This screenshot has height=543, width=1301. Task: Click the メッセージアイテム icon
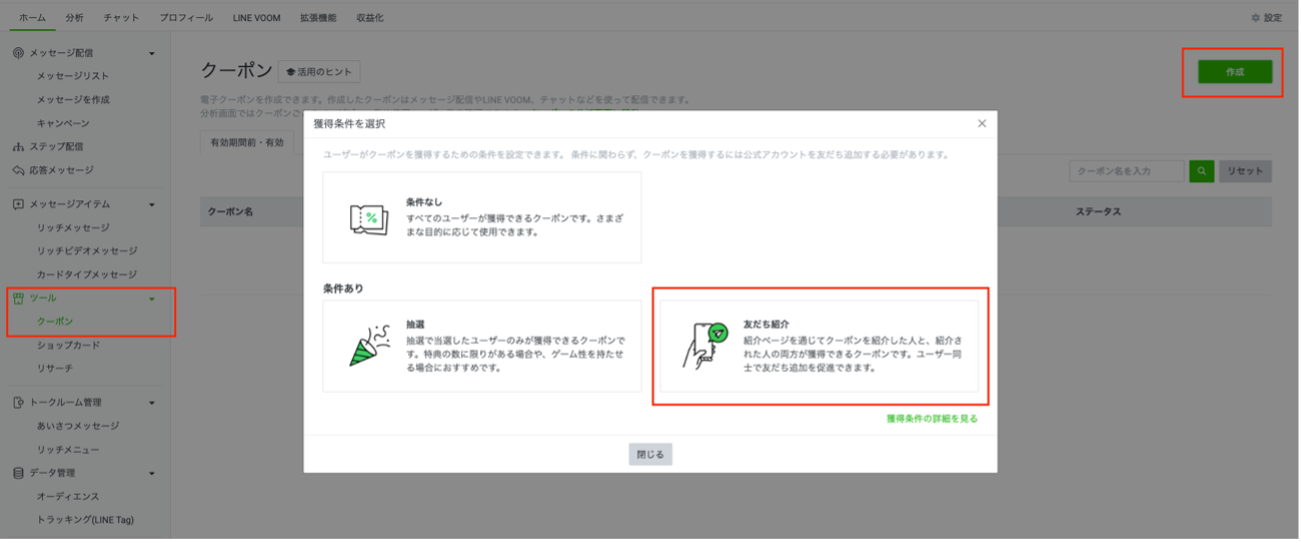tap(18, 204)
